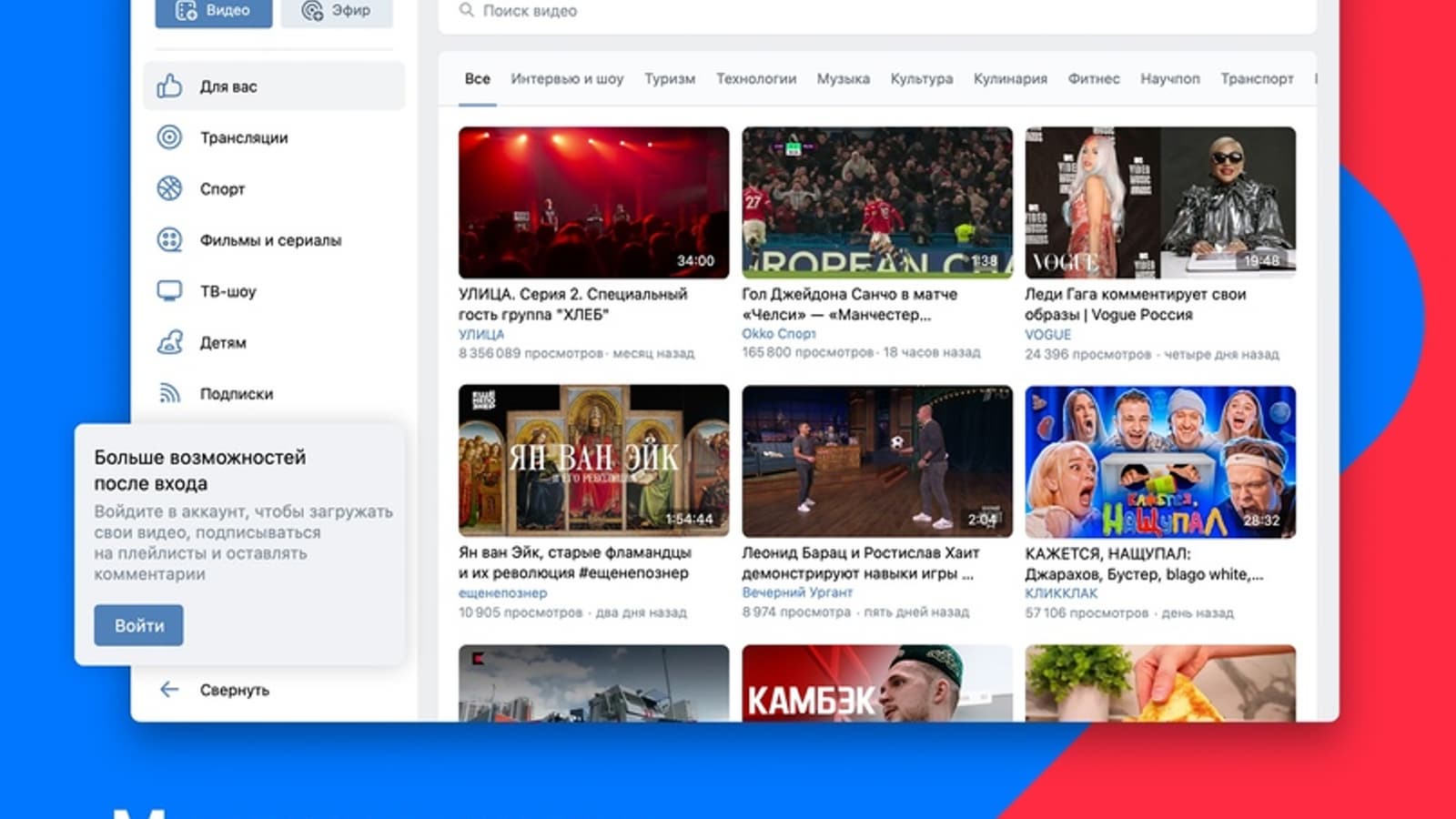Open the title Леонид Барац и Ростислав Хаит
Viewport: 1456px width, 819px height.
pyautogui.click(x=861, y=562)
